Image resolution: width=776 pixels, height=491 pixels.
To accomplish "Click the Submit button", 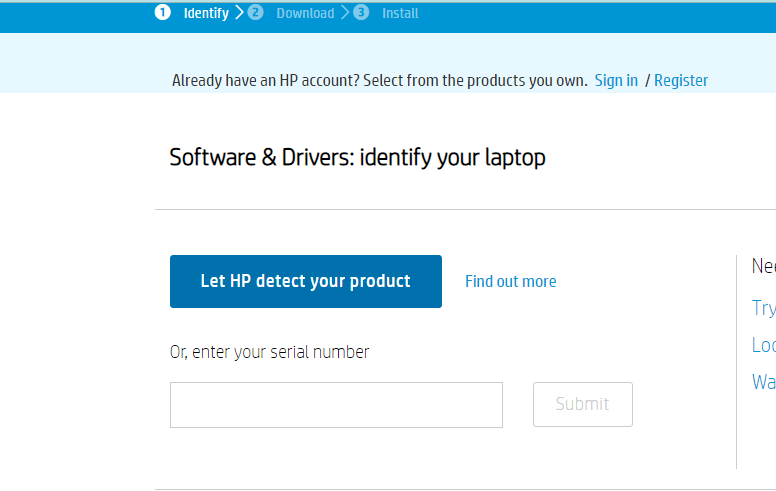I will (x=583, y=404).
